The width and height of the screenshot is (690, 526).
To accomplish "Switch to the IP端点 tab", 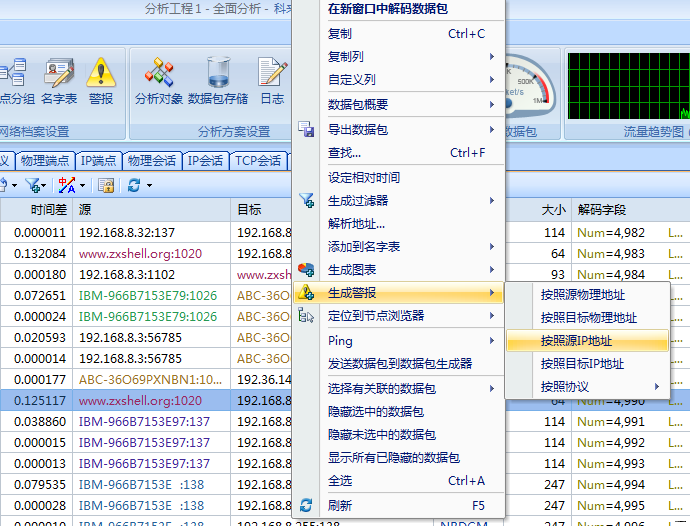I will click(x=99, y=160).
